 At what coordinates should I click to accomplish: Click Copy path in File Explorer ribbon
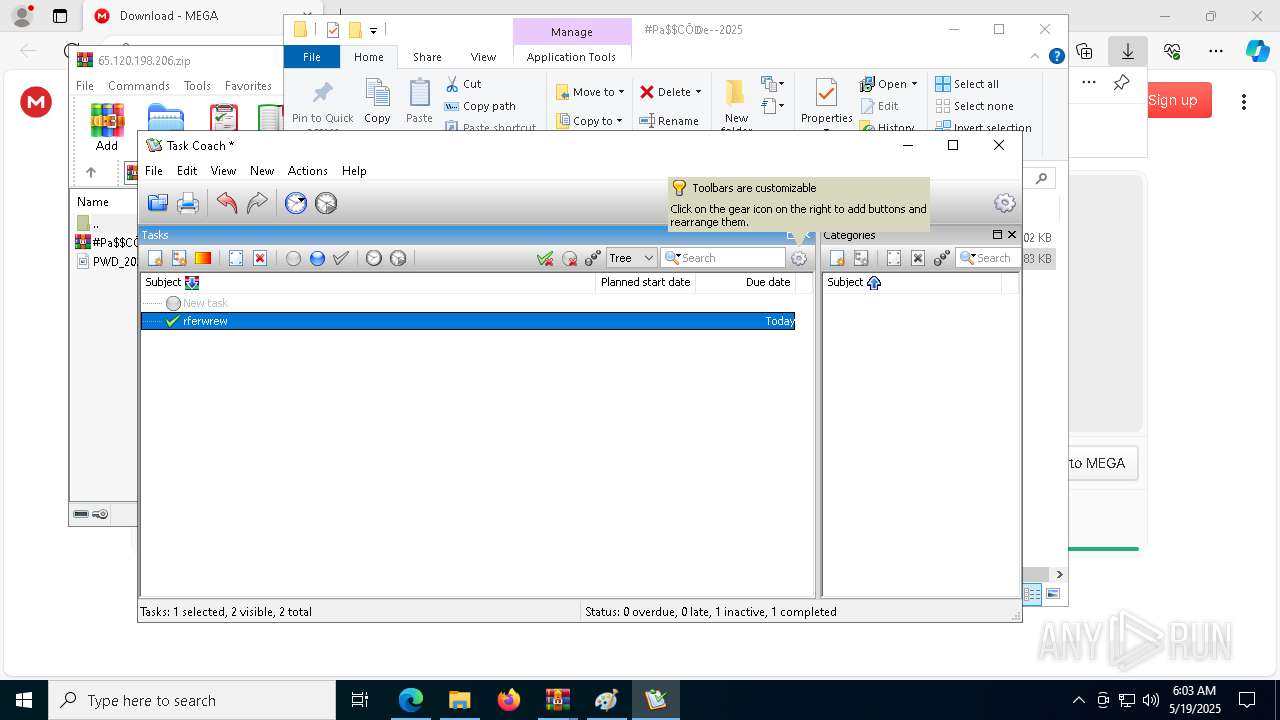point(480,106)
